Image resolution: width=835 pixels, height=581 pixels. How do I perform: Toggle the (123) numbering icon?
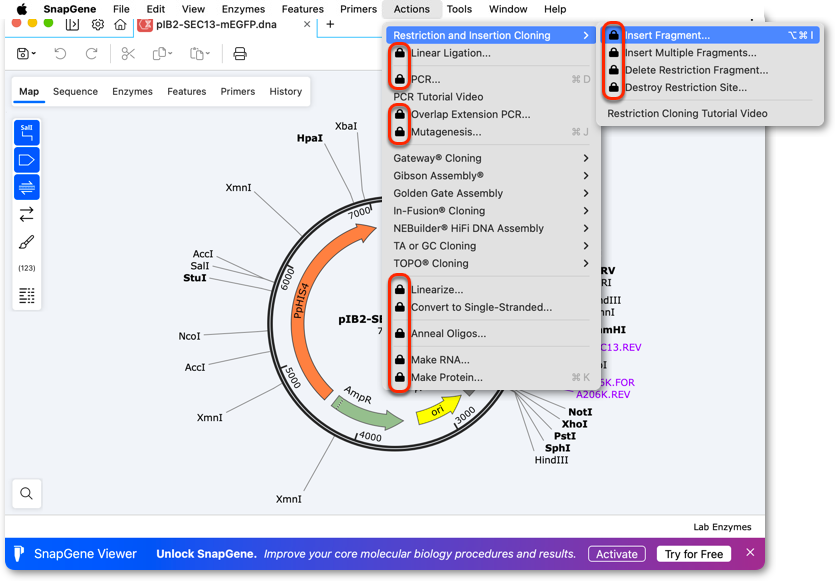point(27,268)
